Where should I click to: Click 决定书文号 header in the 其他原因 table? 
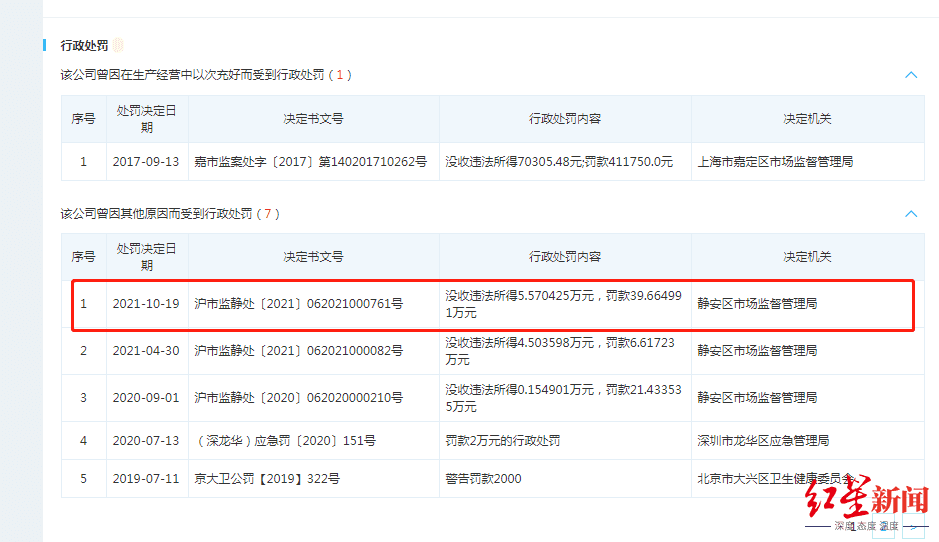pos(313,257)
